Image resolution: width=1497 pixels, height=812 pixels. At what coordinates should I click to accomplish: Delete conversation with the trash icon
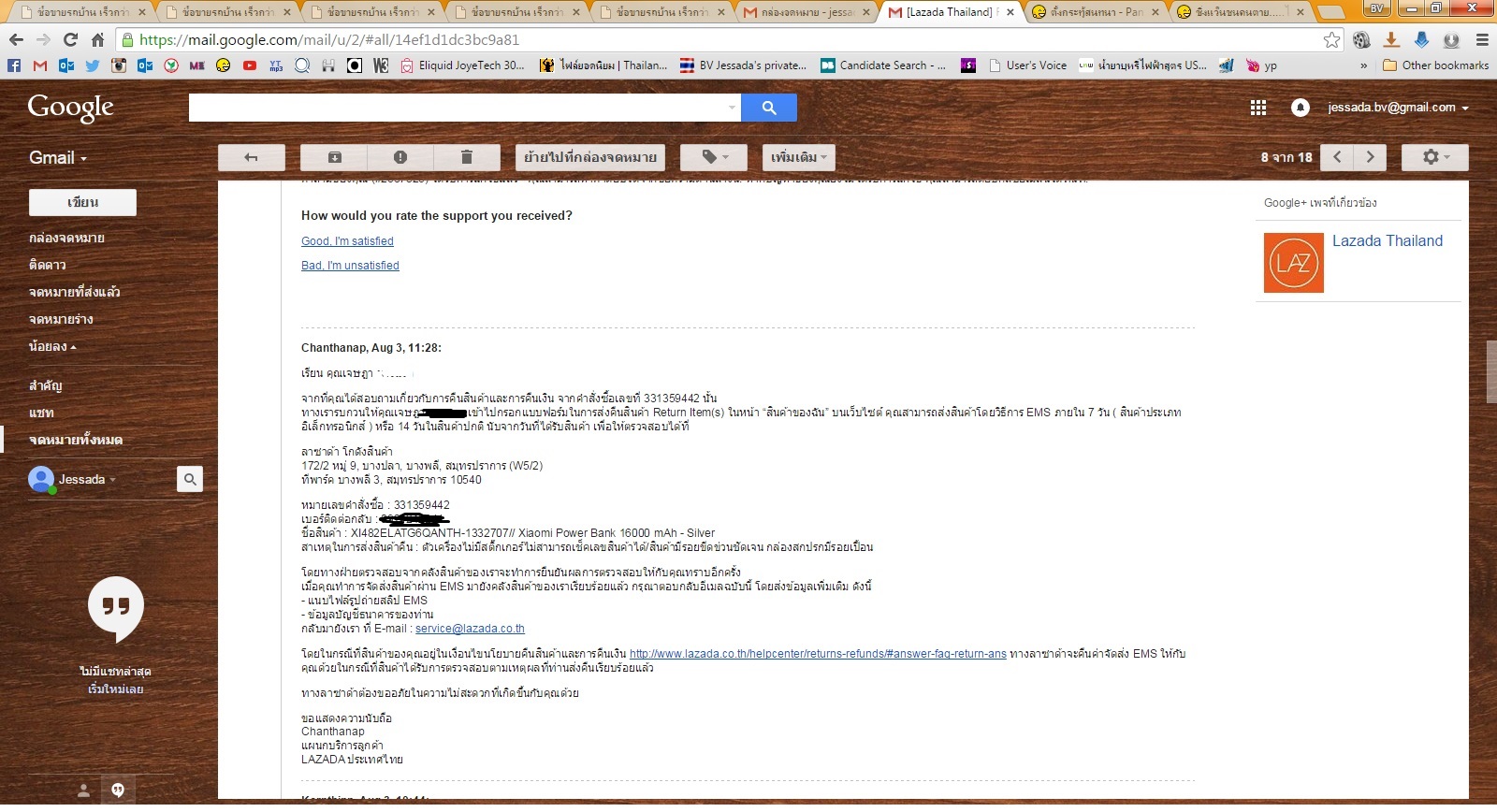tap(467, 157)
